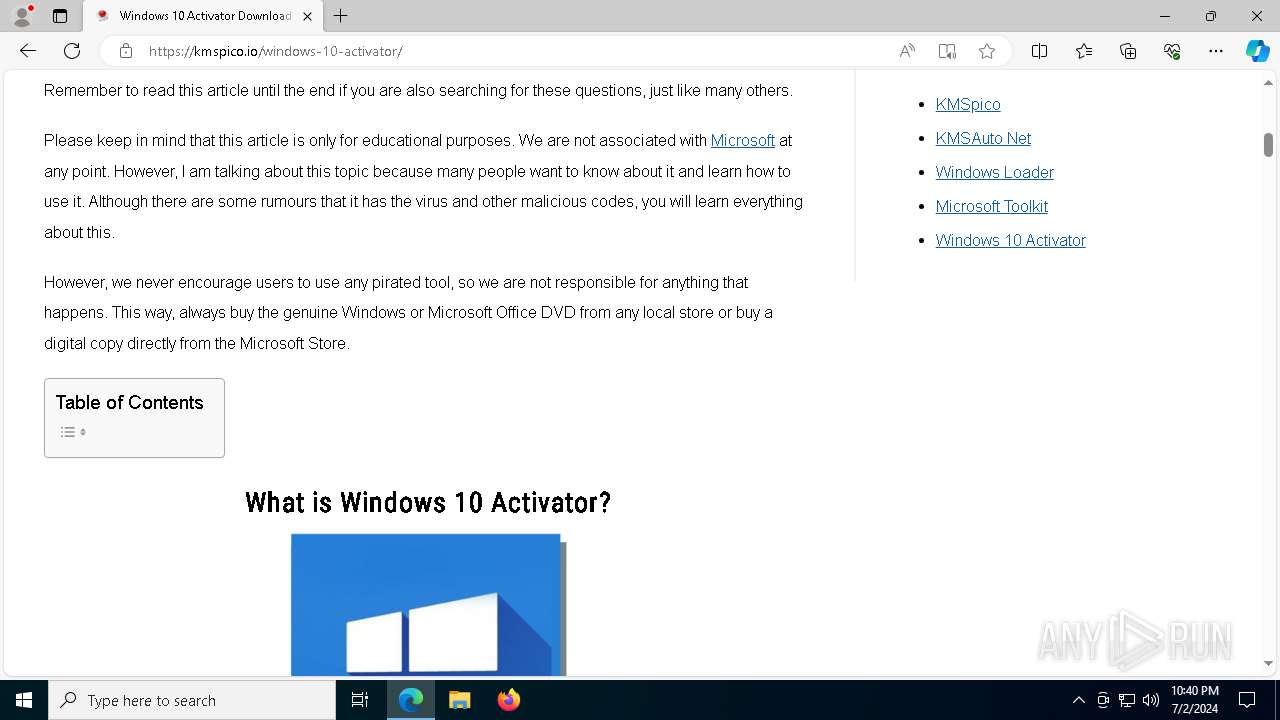Go back to the previous page
Image resolution: width=1280 pixels, height=720 pixels.
[28, 51]
